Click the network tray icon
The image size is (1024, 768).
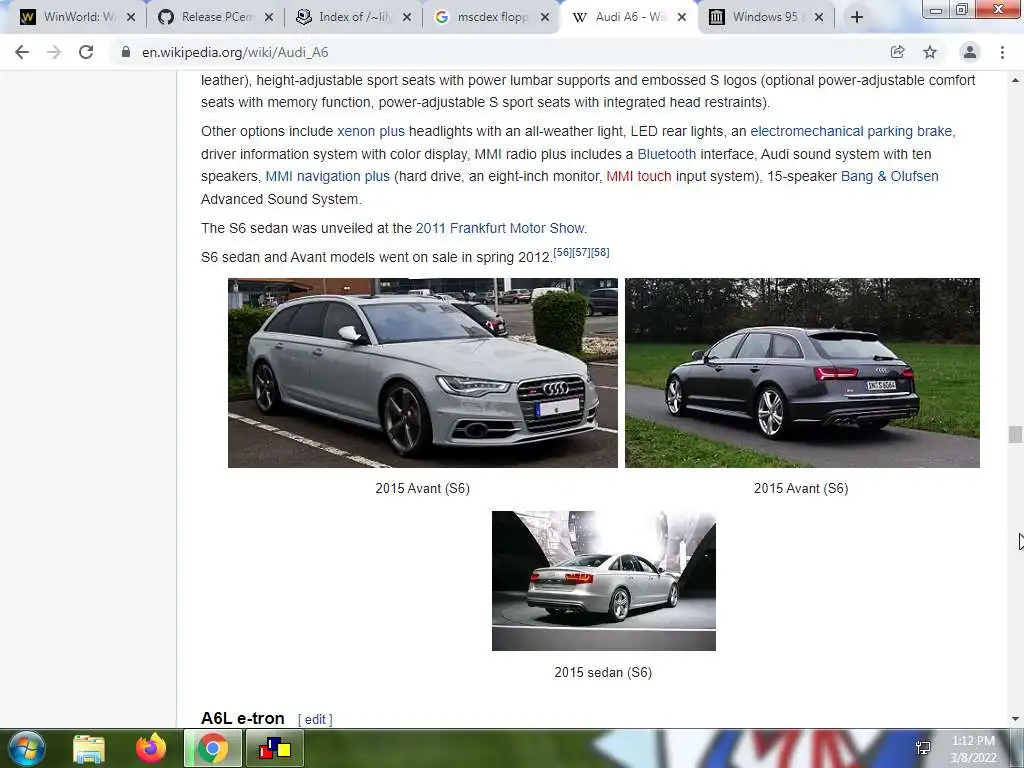923,748
